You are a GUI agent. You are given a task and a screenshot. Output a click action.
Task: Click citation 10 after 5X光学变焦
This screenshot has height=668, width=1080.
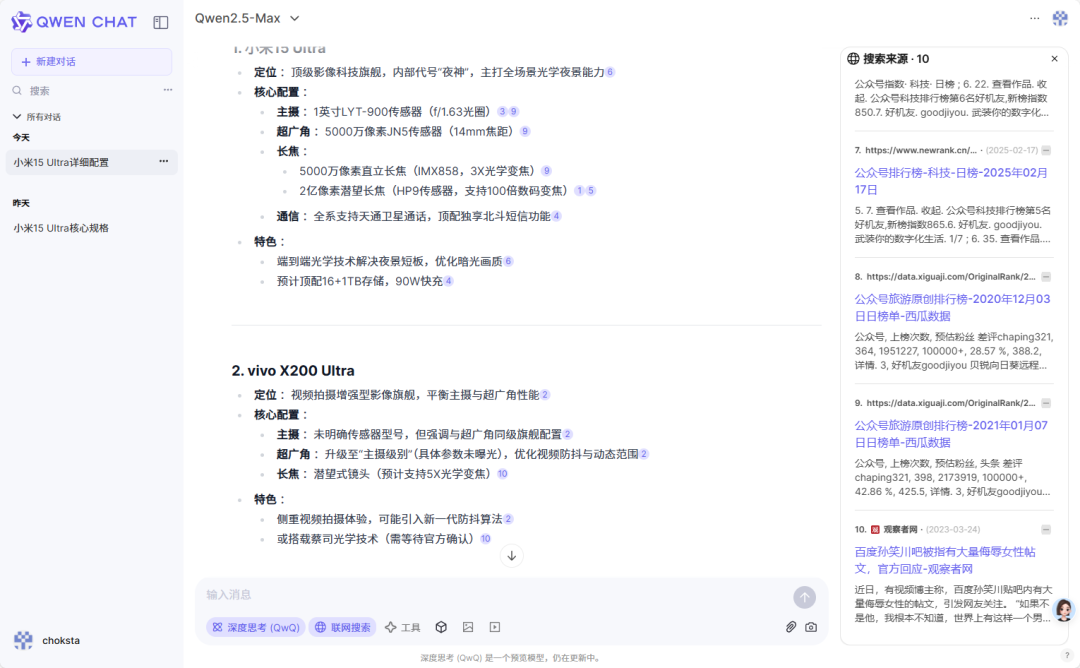(502, 474)
